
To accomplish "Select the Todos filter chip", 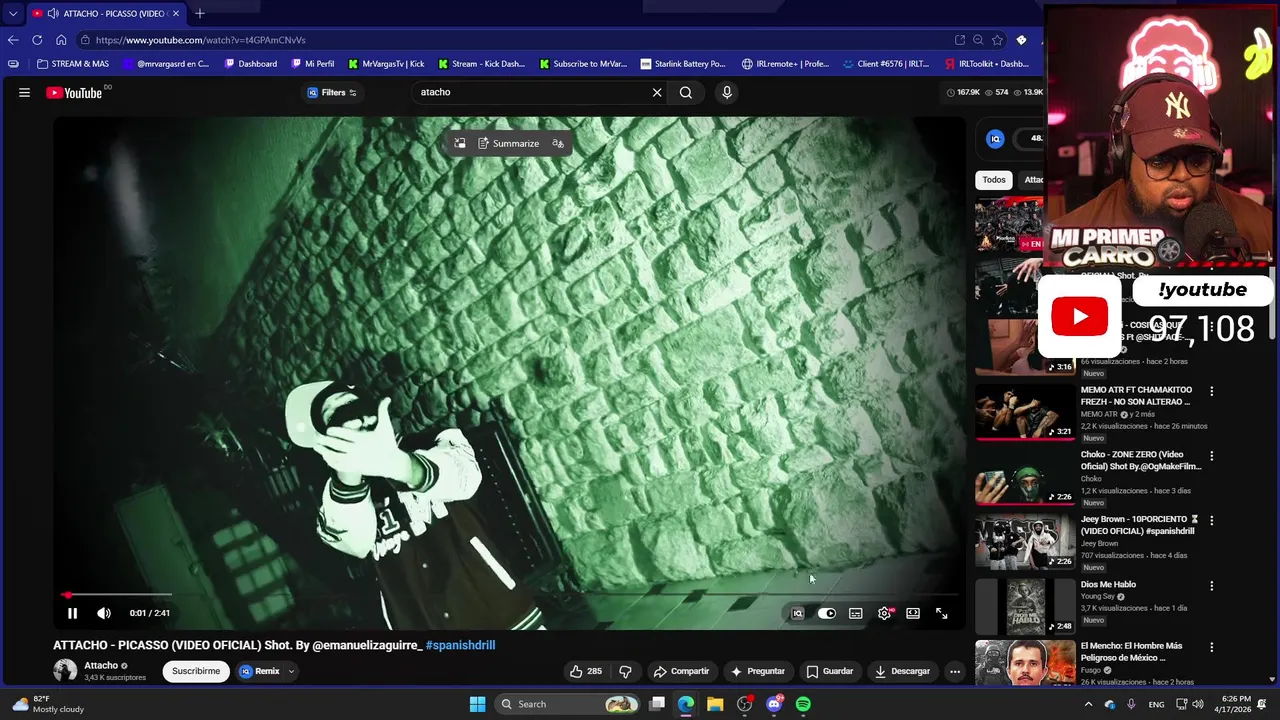I will tap(994, 180).
